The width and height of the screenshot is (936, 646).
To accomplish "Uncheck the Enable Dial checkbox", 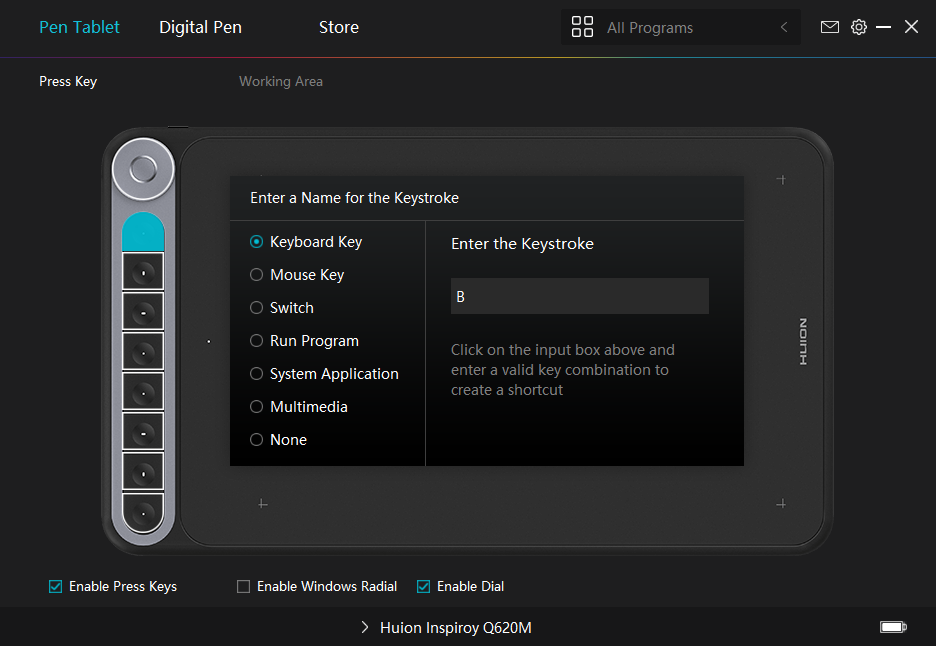I will (x=423, y=587).
